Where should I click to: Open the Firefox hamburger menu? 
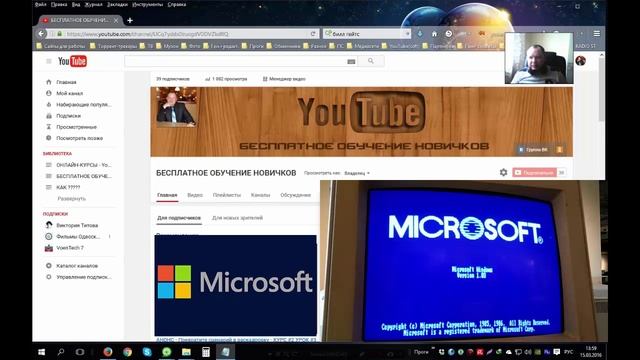coord(597,34)
